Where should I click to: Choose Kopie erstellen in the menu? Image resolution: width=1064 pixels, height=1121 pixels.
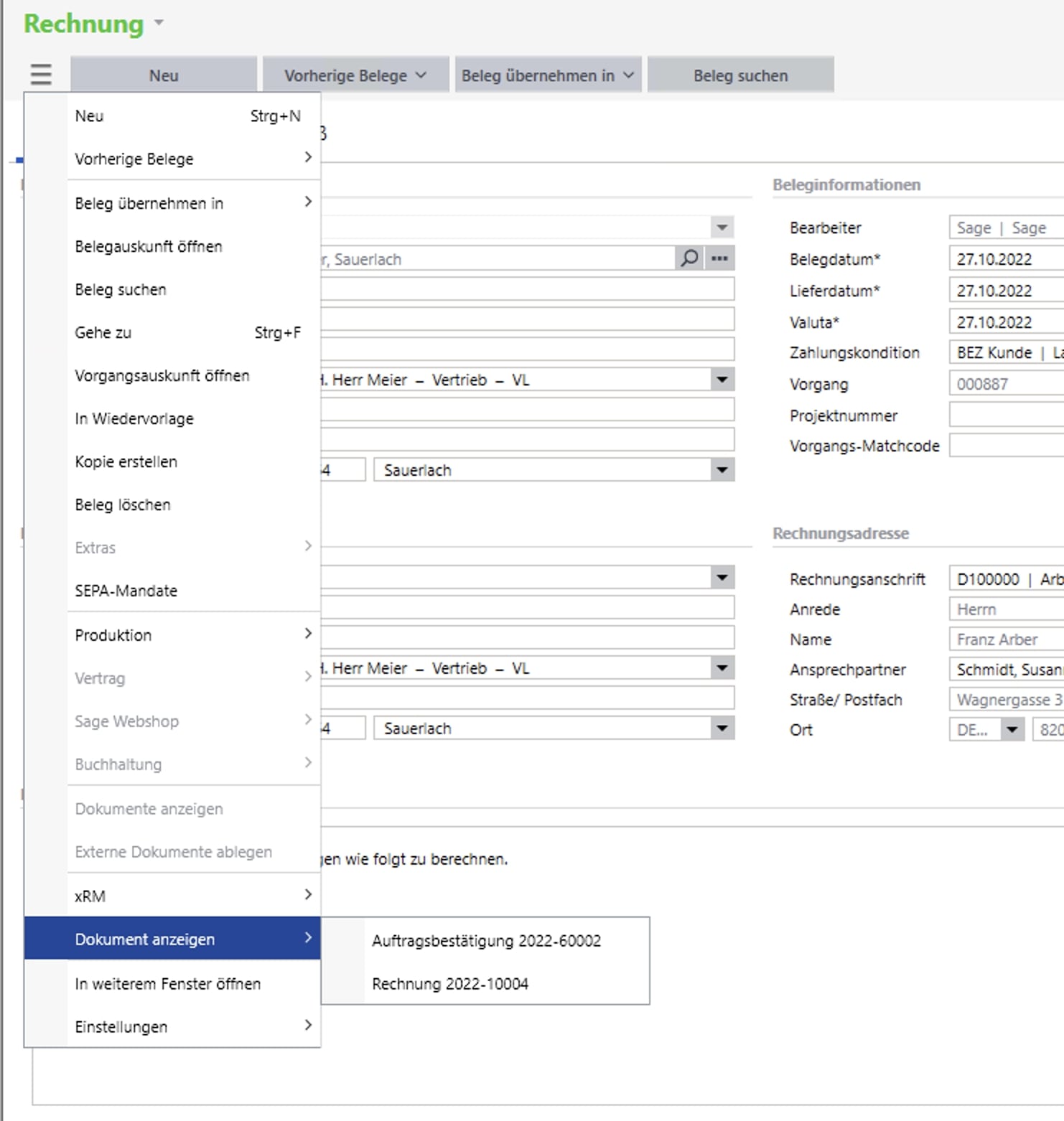point(126,461)
